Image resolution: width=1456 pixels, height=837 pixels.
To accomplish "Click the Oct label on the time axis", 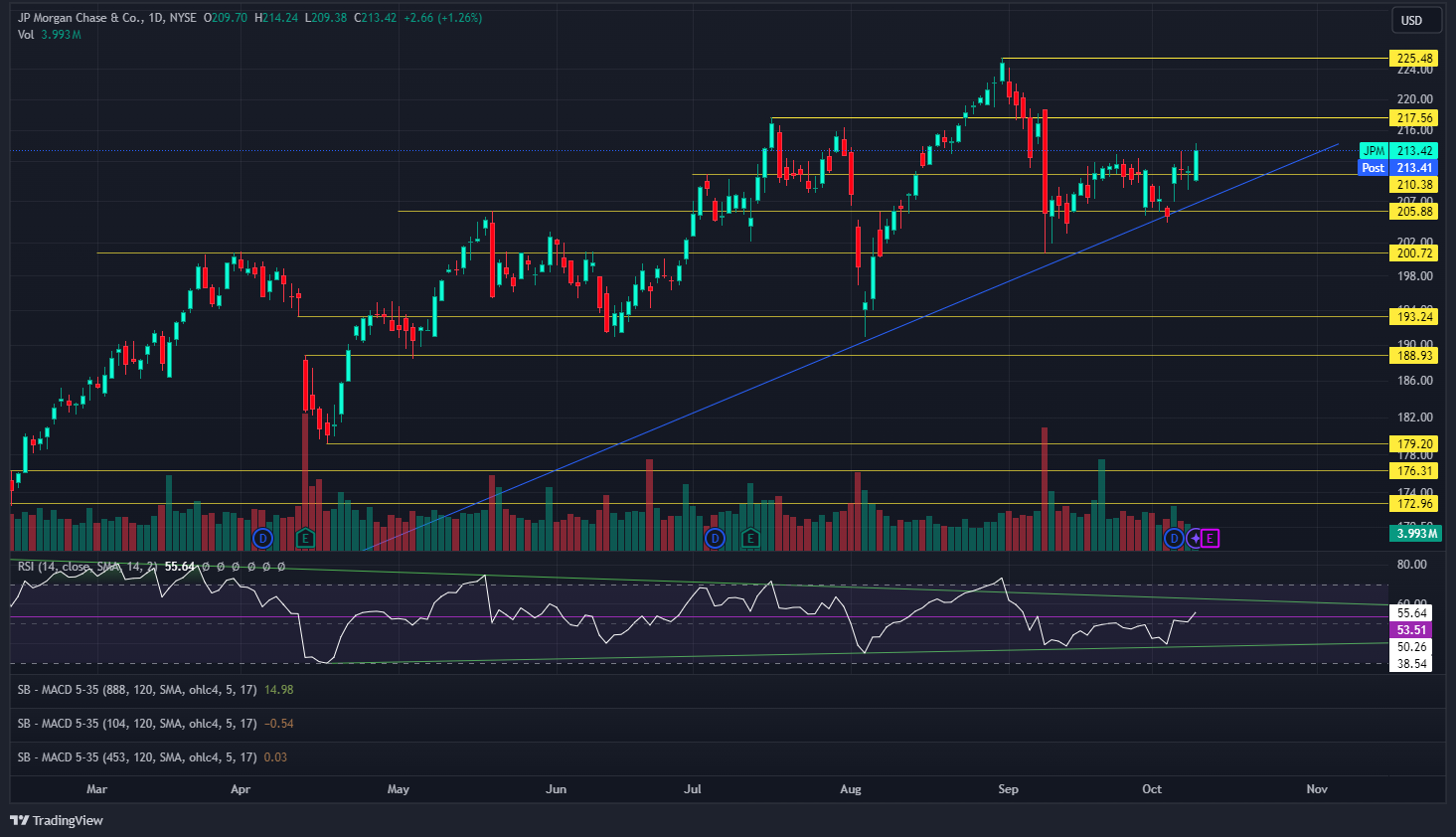I will pyautogui.click(x=1152, y=789).
